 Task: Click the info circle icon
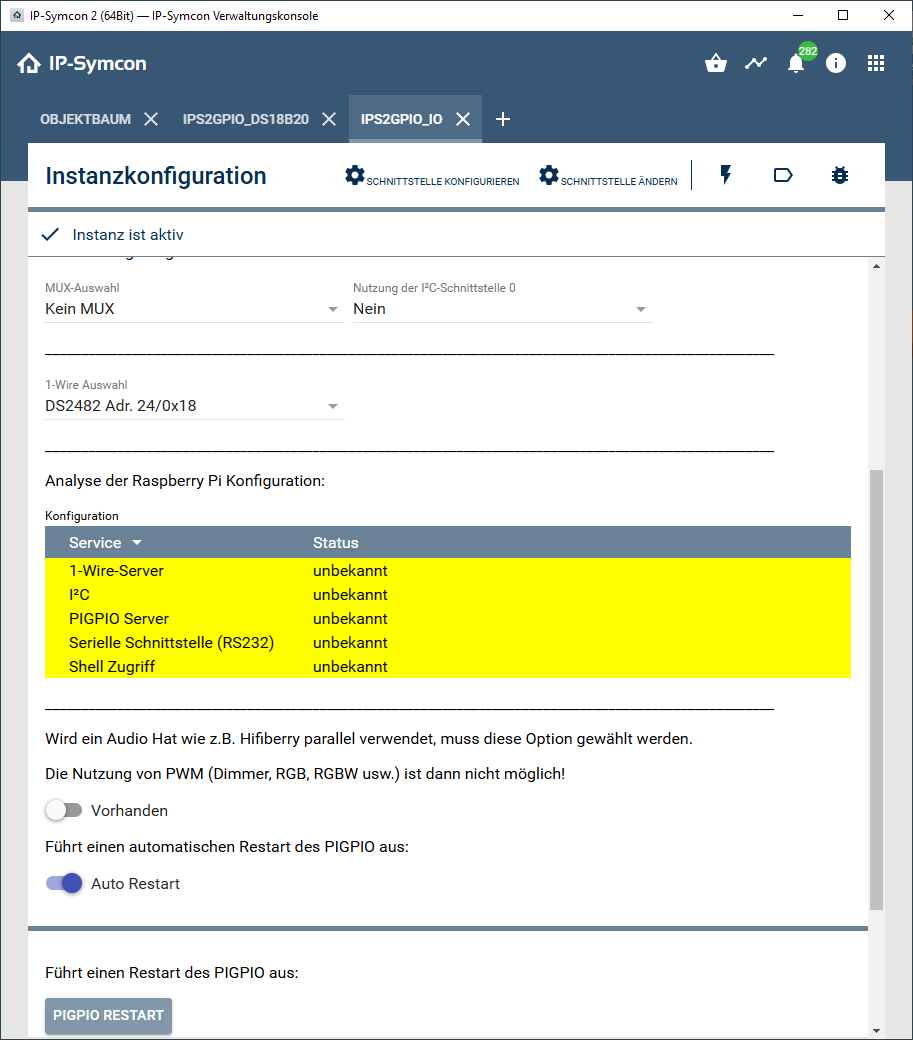click(x=836, y=64)
